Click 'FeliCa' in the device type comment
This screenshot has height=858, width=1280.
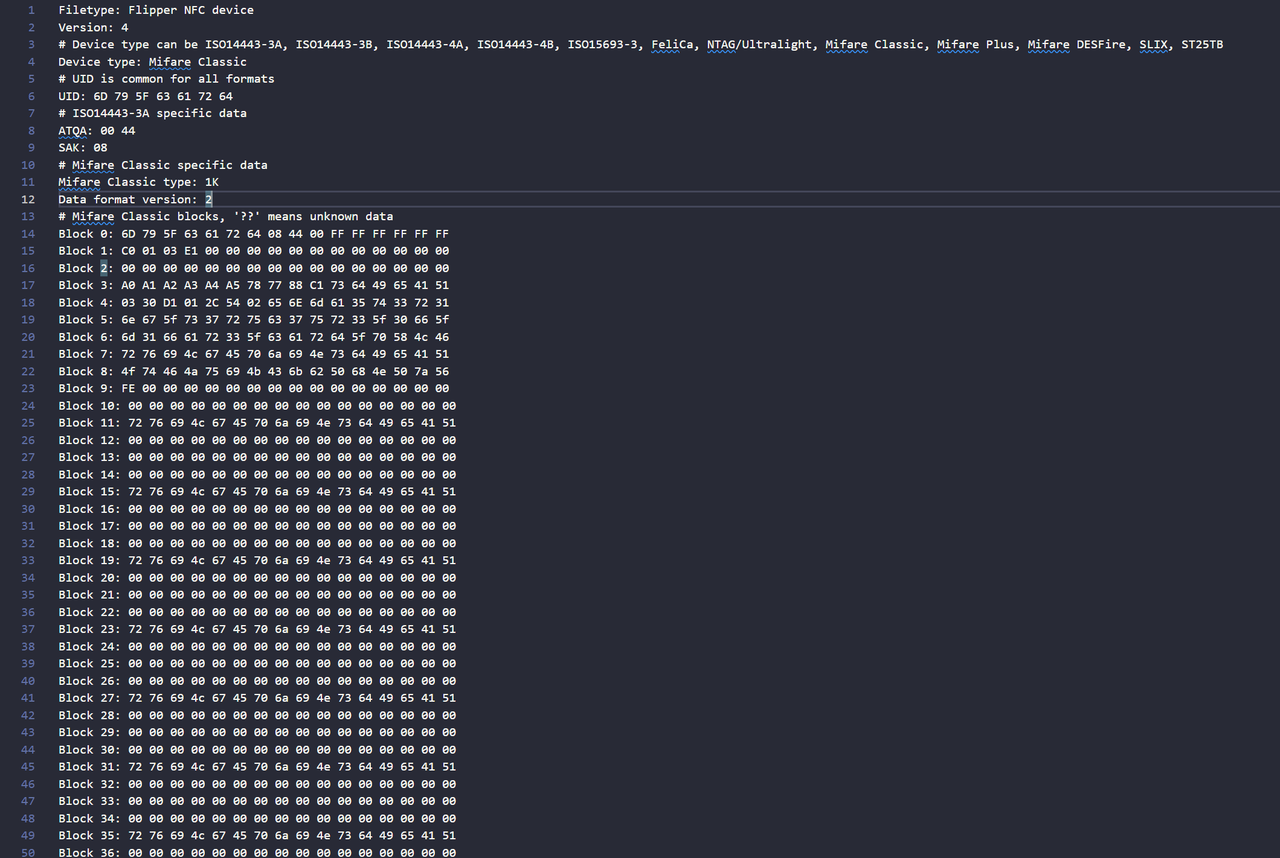click(672, 44)
